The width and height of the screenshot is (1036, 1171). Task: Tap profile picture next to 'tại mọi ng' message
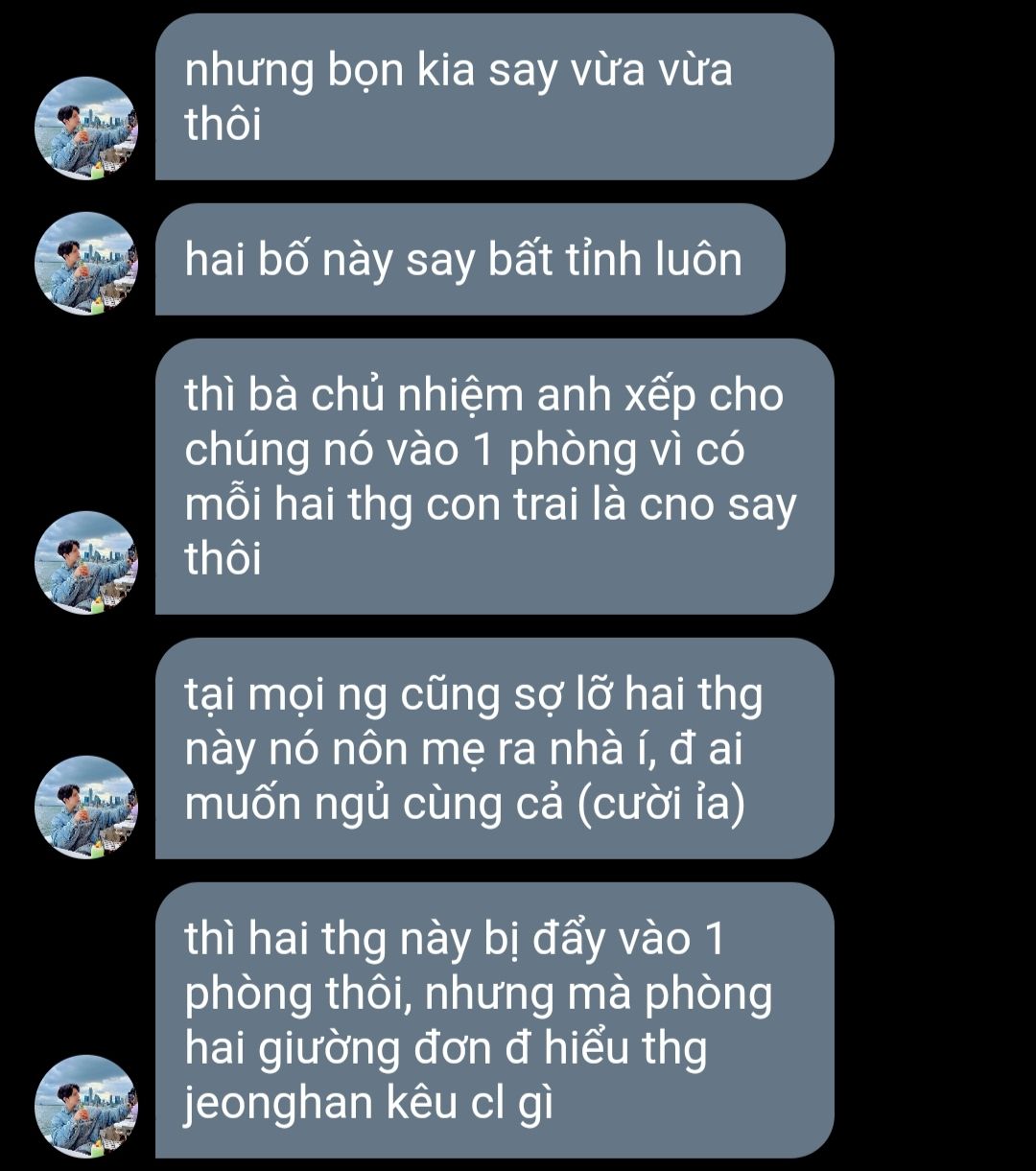tap(86, 808)
